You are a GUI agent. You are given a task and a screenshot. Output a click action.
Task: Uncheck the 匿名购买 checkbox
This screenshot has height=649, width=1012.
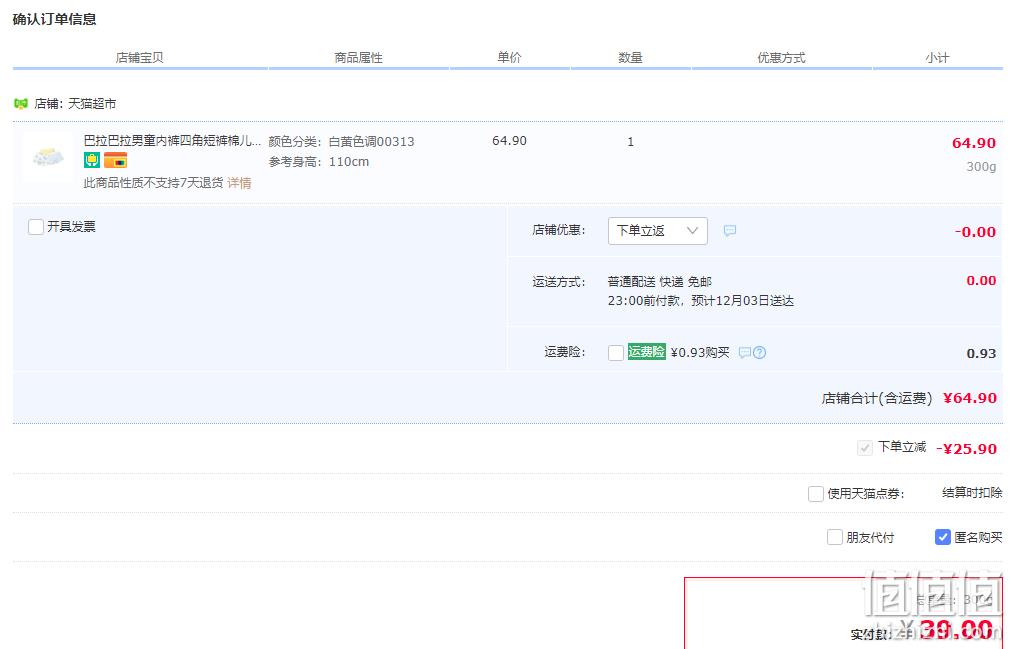942,537
